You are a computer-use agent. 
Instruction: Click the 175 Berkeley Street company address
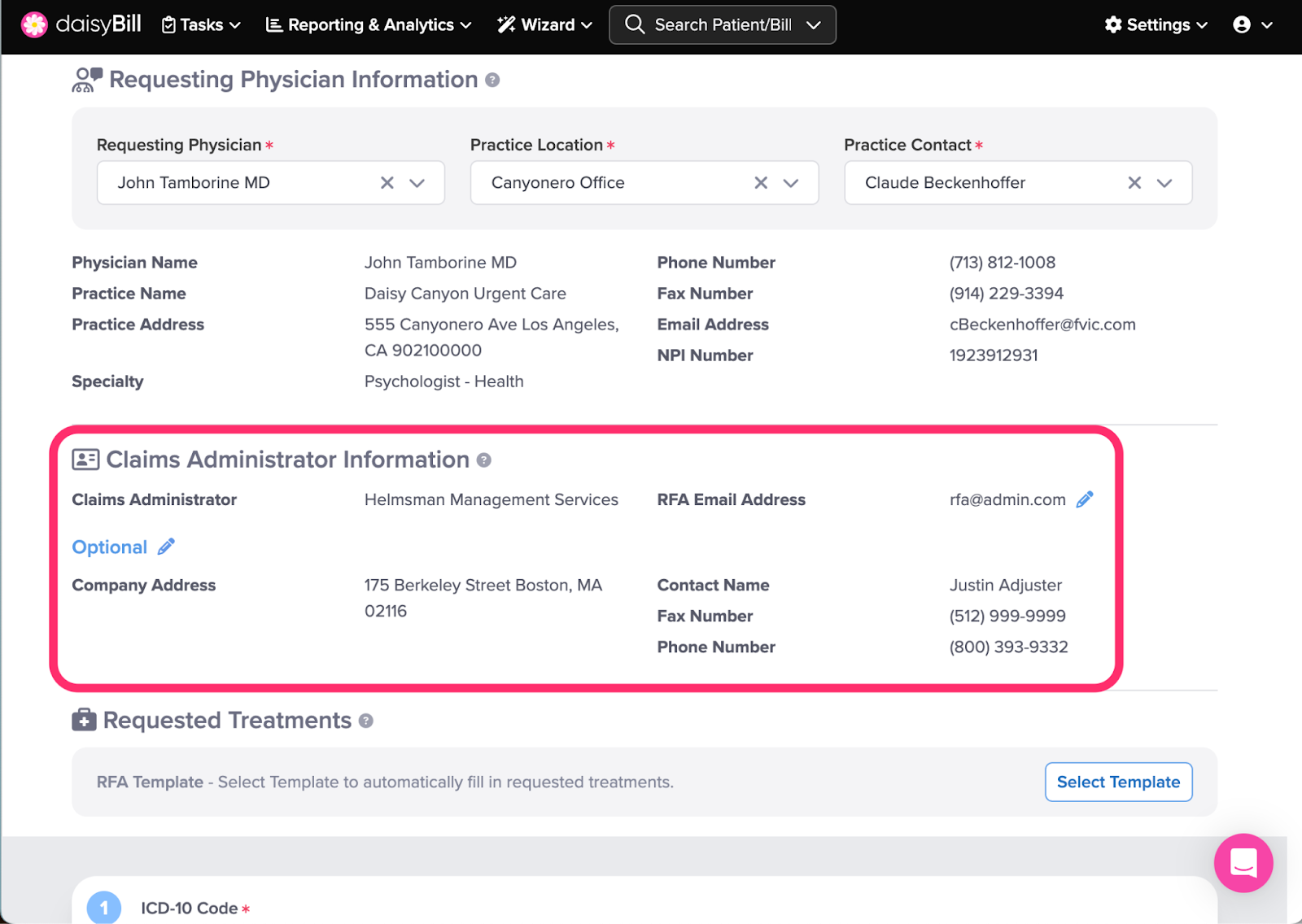pyautogui.click(x=483, y=598)
